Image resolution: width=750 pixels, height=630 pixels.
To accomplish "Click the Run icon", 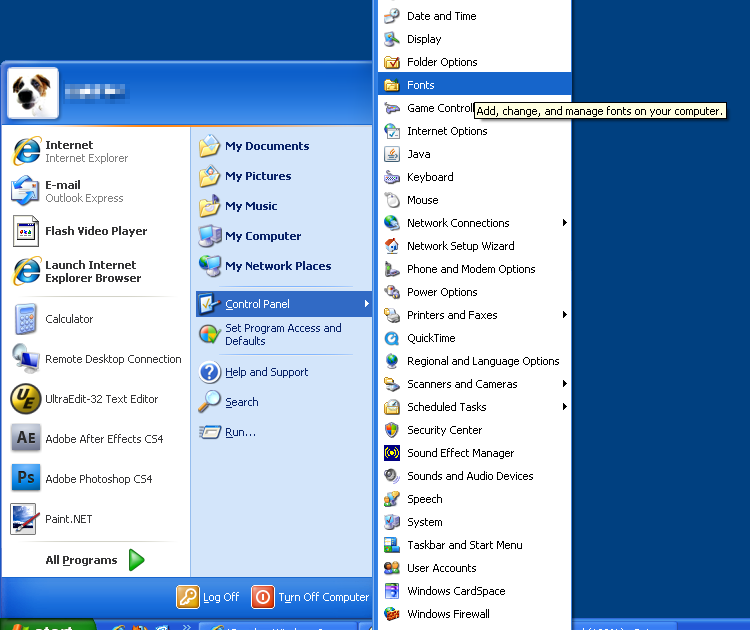I will point(210,432).
